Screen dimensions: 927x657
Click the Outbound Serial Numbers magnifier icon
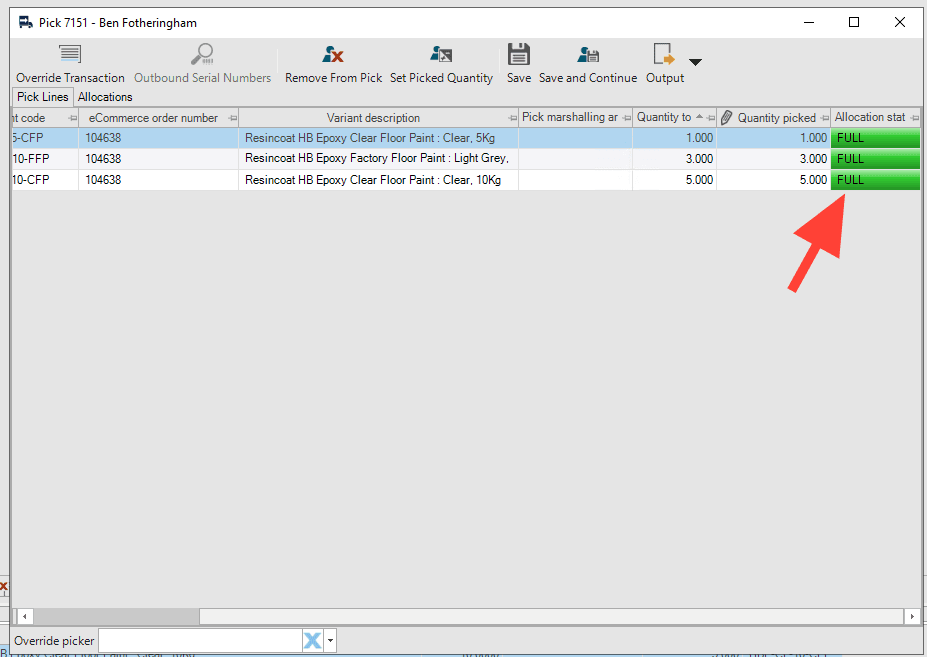click(x=202, y=54)
